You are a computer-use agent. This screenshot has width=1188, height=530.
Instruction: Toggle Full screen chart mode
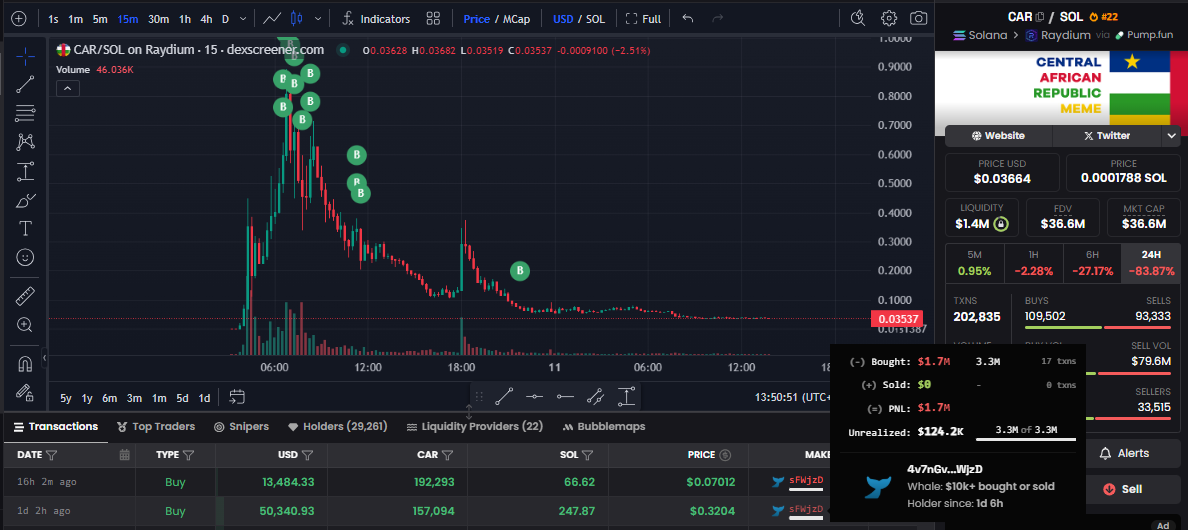click(x=643, y=19)
